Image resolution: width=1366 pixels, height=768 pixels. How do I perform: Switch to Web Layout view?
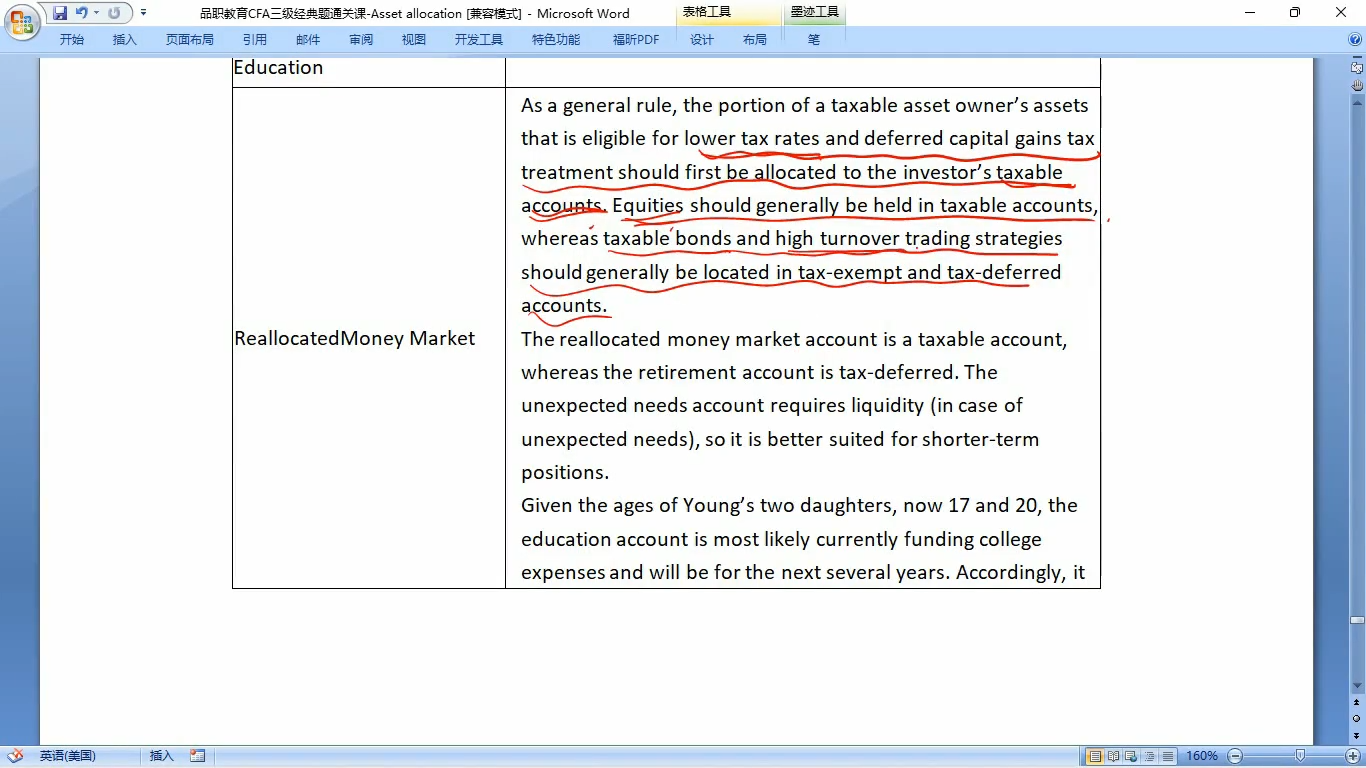1131,756
